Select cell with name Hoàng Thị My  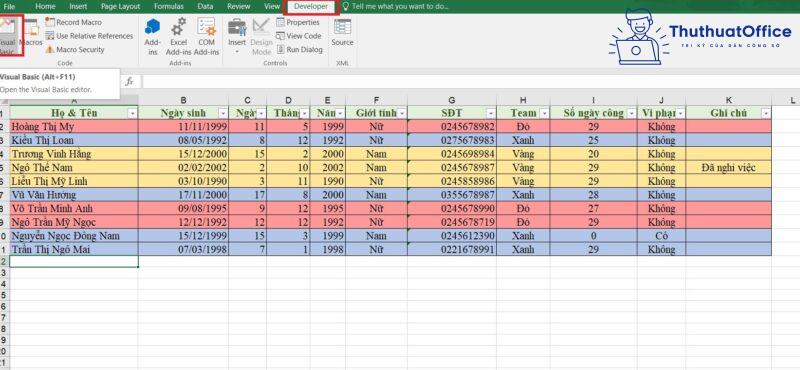click(x=74, y=127)
